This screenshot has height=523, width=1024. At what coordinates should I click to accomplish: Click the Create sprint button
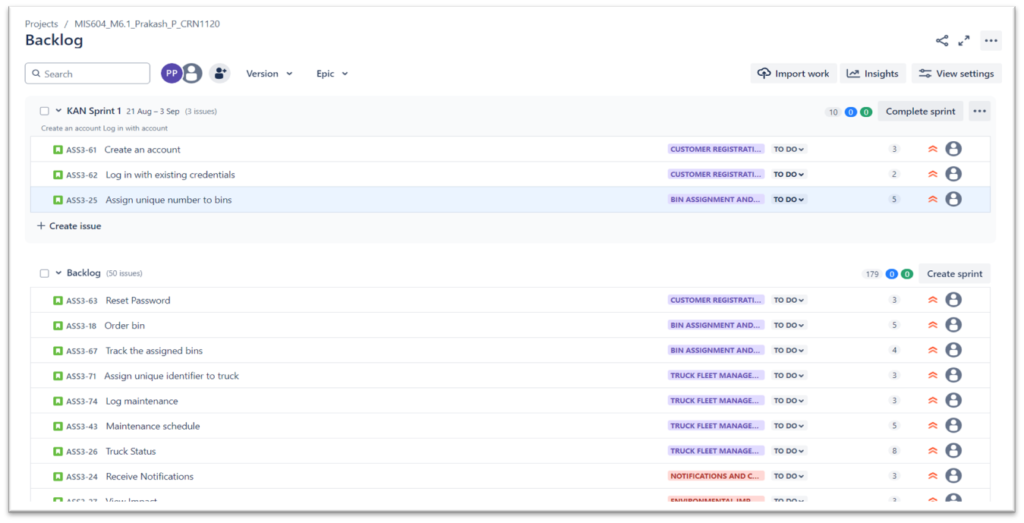954,273
